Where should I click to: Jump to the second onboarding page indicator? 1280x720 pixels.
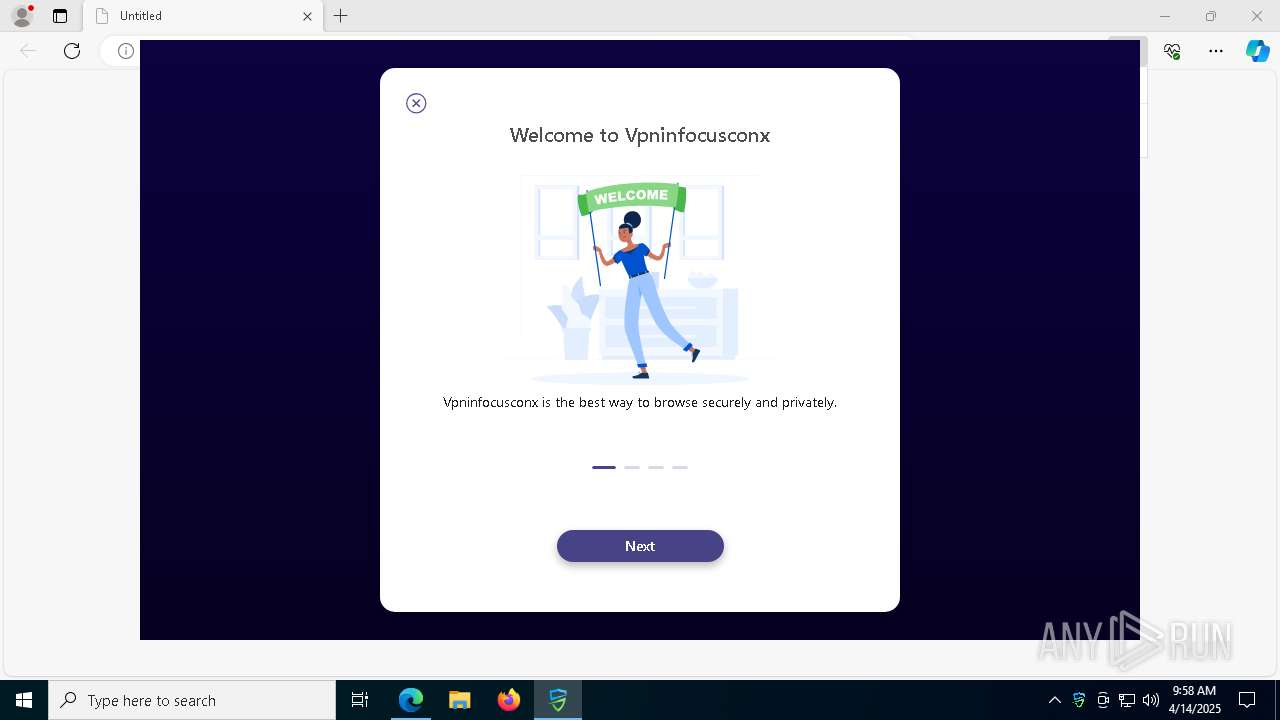632,467
